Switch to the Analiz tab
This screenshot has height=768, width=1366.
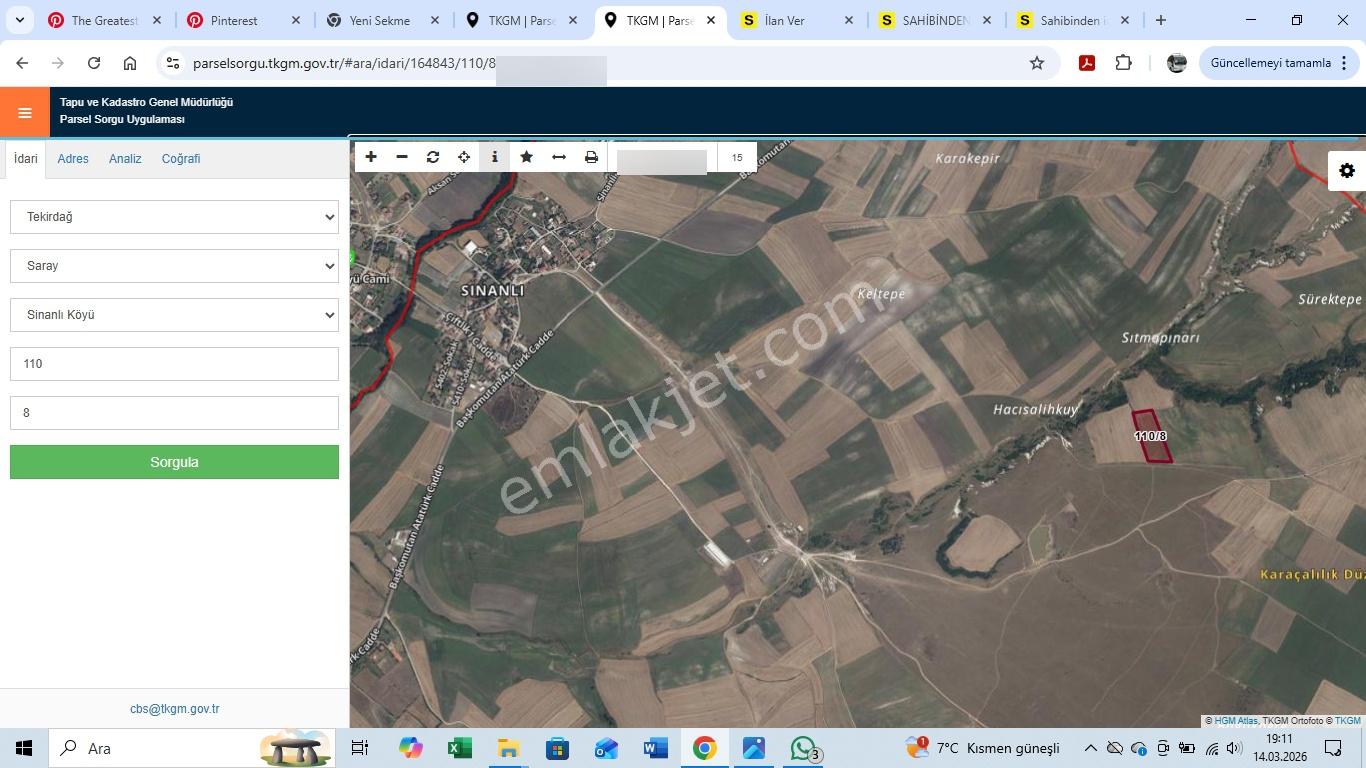125,159
